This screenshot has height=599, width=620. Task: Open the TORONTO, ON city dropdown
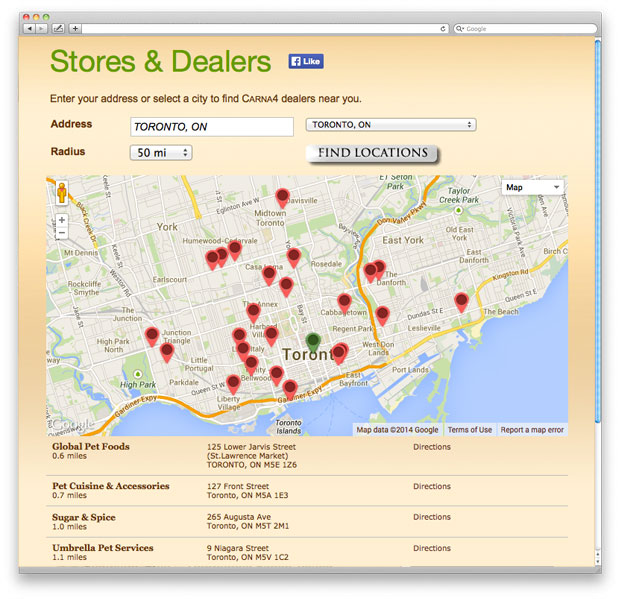pyautogui.click(x=391, y=125)
